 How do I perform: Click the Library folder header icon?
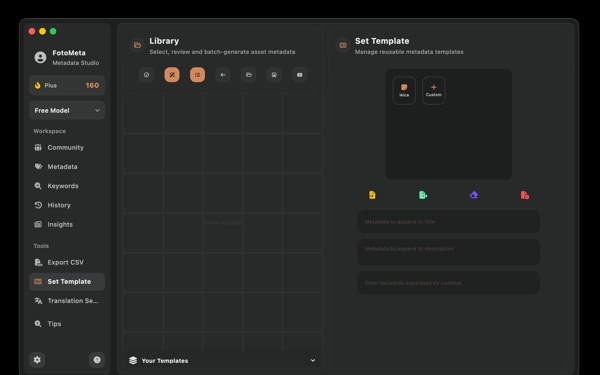[137, 45]
